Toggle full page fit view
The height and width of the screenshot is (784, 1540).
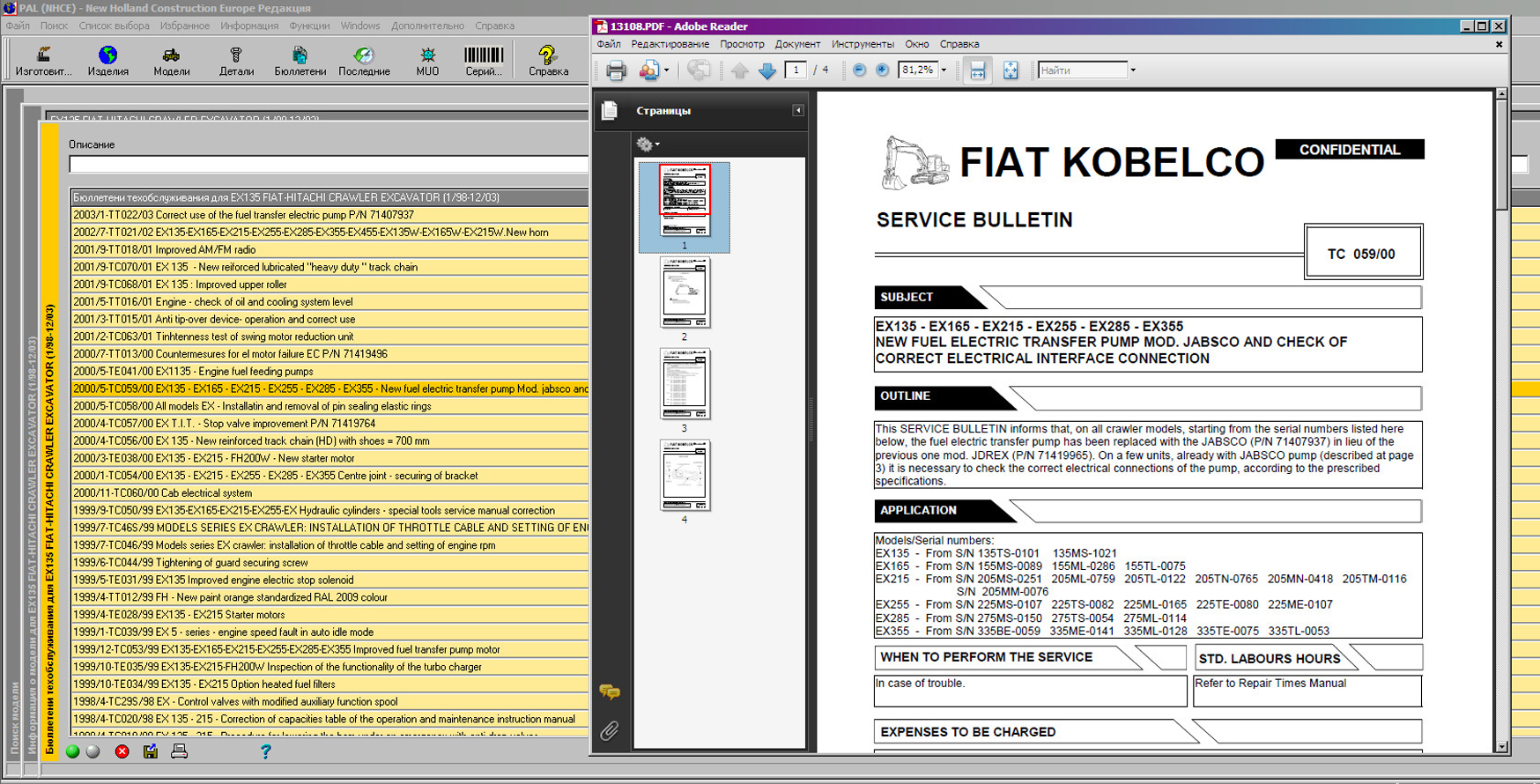click(x=1011, y=70)
